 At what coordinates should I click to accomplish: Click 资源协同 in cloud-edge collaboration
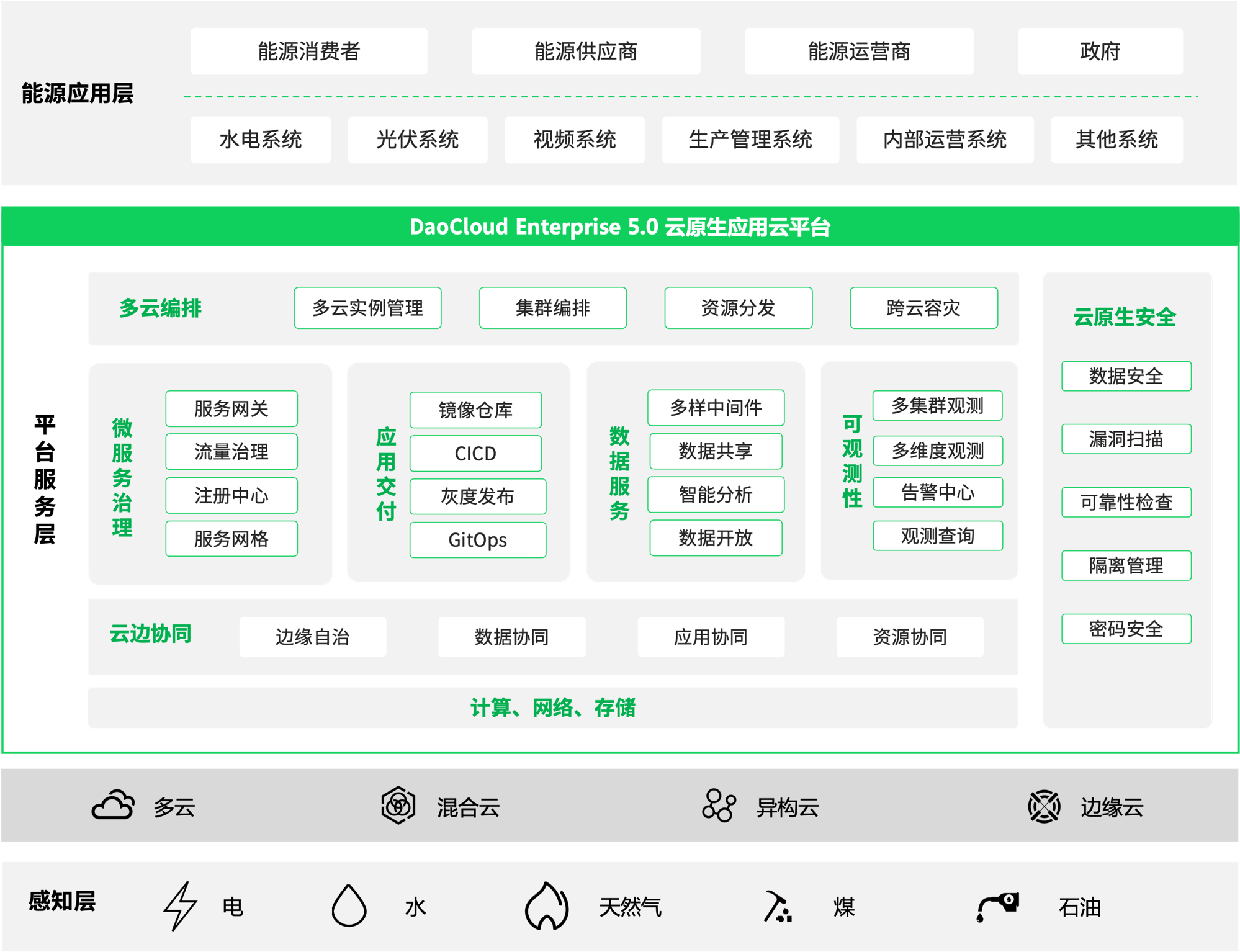click(x=910, y=637)
